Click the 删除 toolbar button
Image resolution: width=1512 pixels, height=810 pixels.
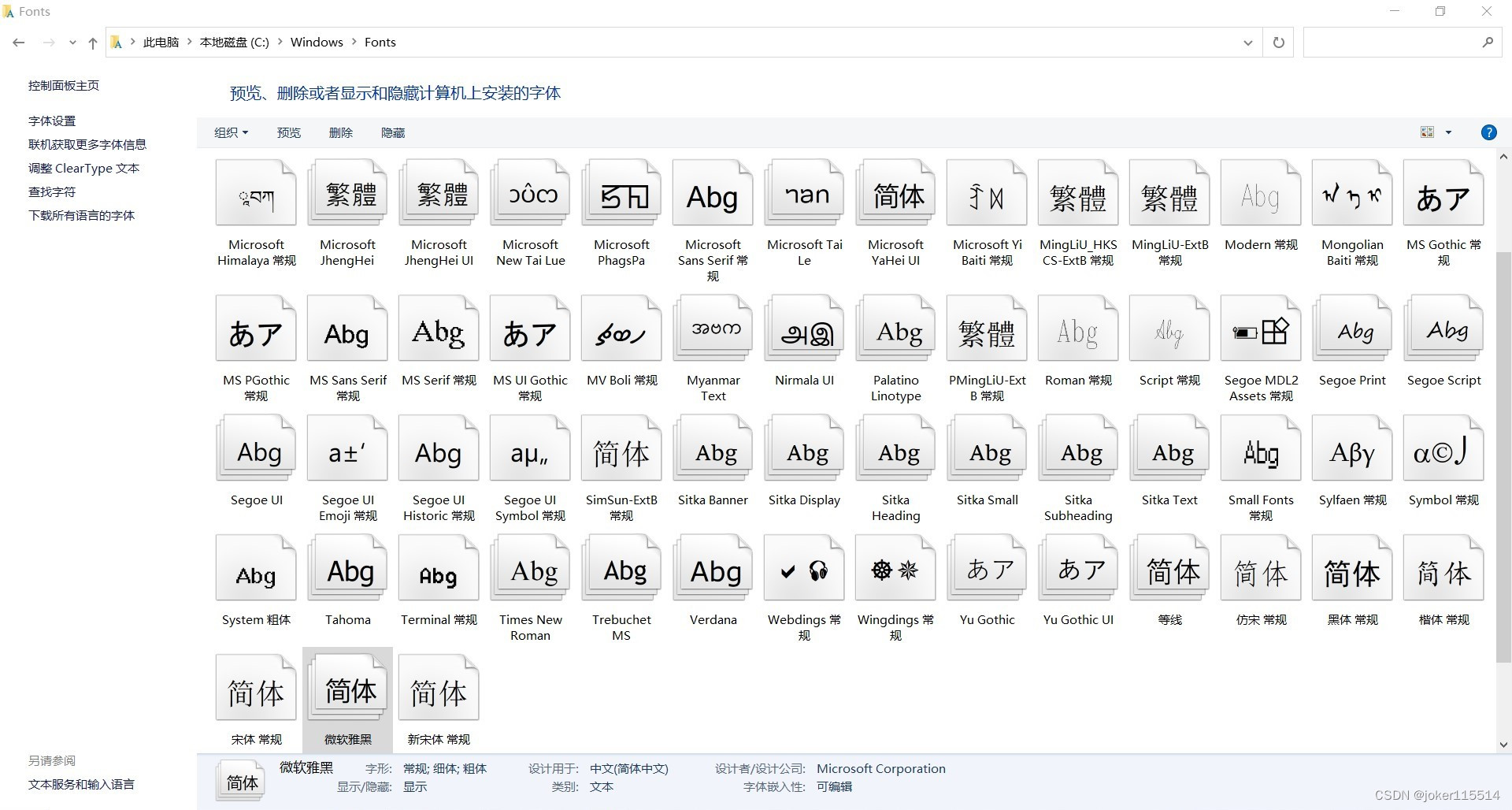click(340, 132)
